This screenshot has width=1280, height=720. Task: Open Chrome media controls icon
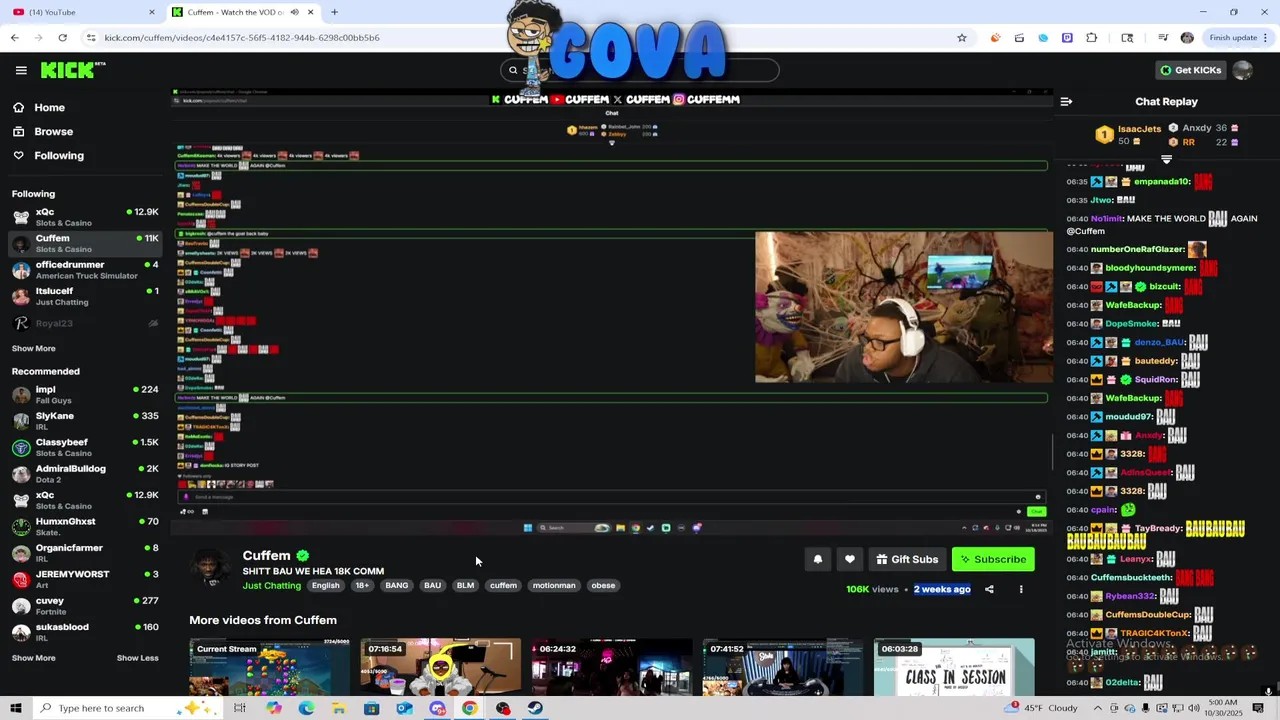click(x=1163, y=38)
